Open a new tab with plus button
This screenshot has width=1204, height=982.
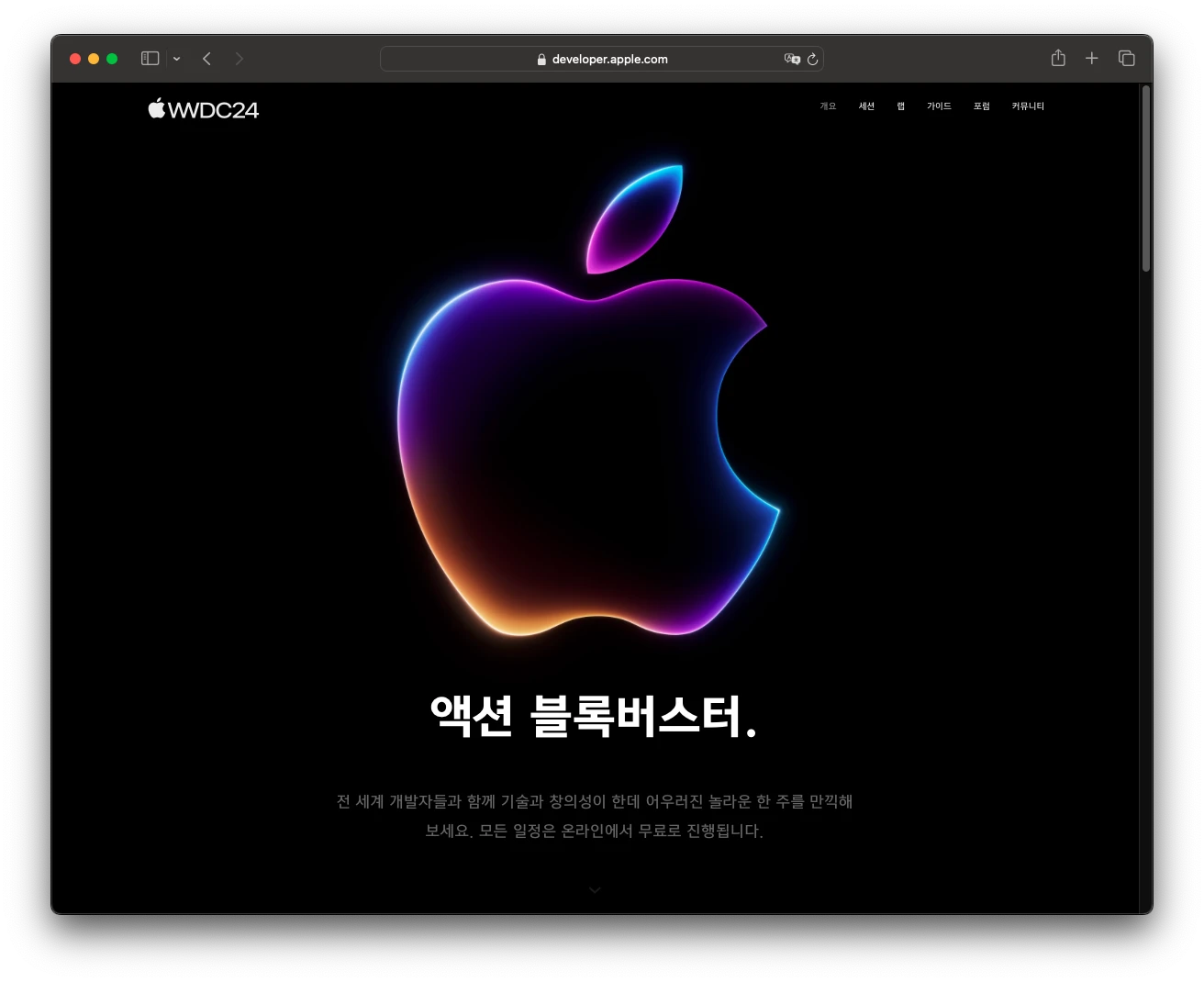point(1091,59)
